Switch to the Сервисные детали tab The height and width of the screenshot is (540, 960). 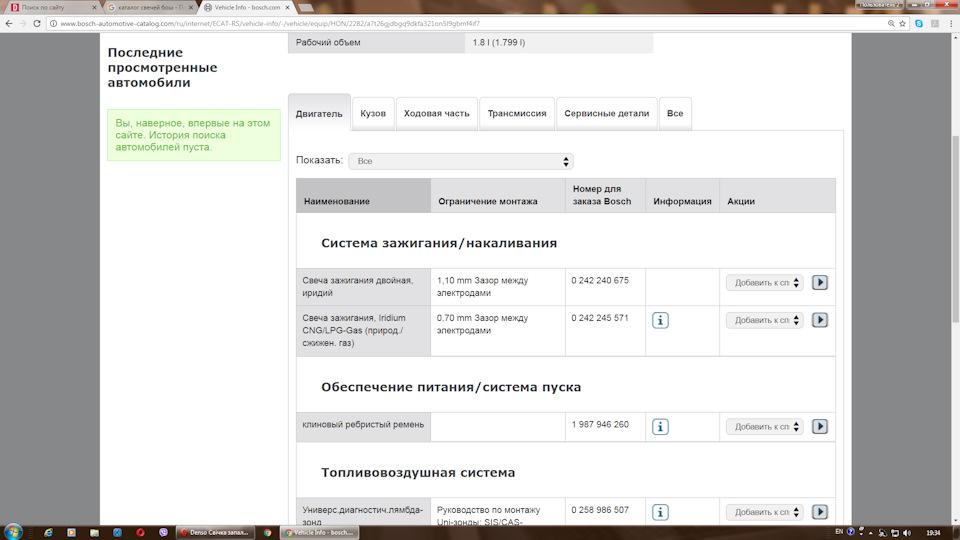point(607,113)
